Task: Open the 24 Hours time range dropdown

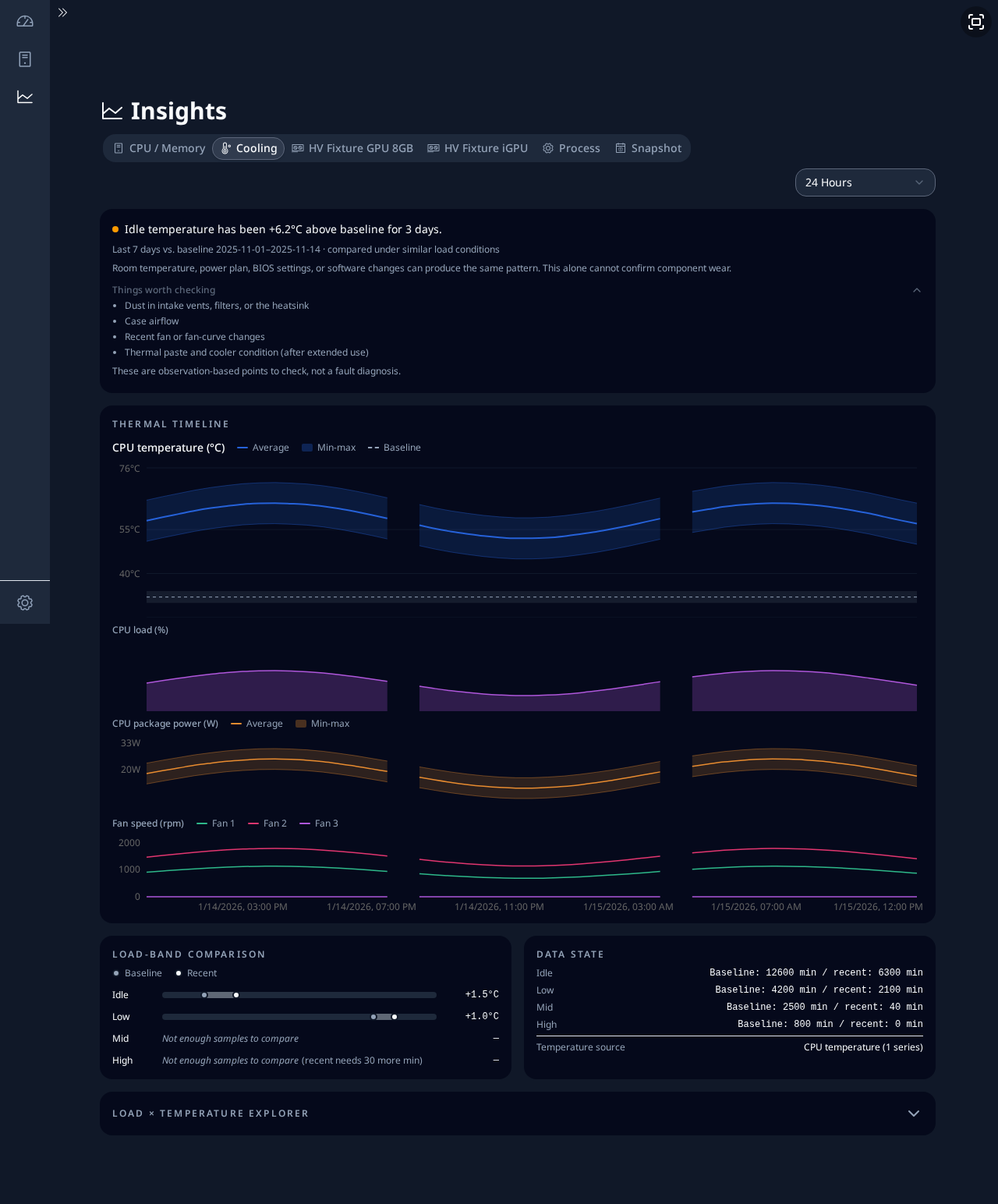Action: [x=865, y=182]
